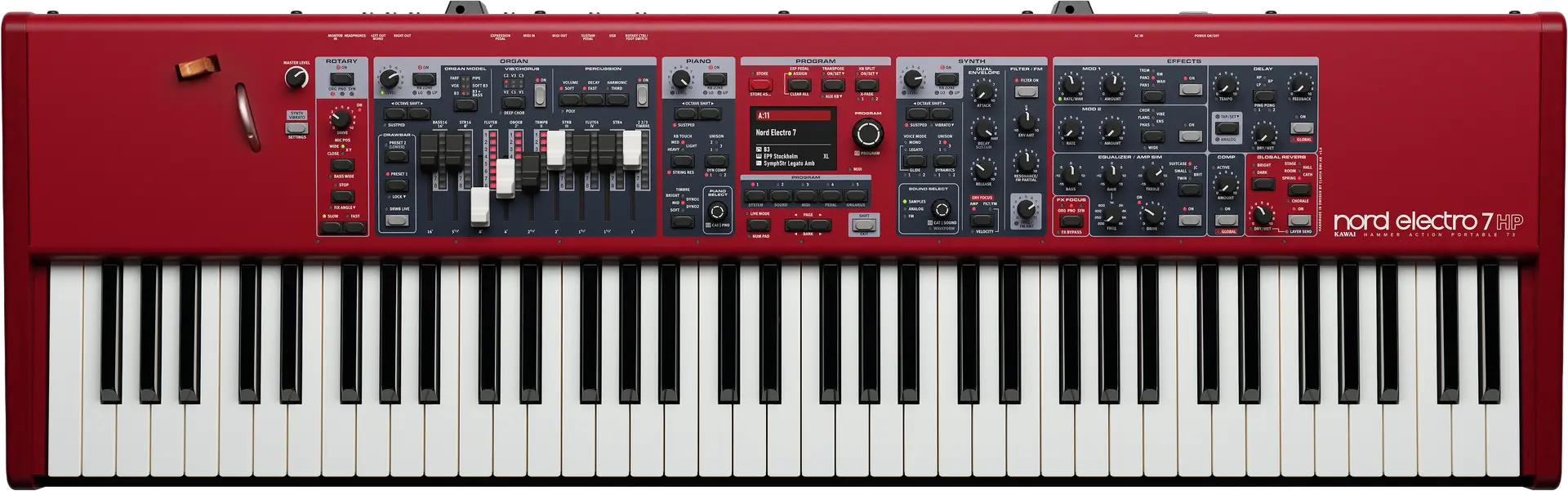Toggle Percussion Harmonic Third button
Image resolution: width=1568 pixels, height=491 pixels.
[x=617, y=99]
